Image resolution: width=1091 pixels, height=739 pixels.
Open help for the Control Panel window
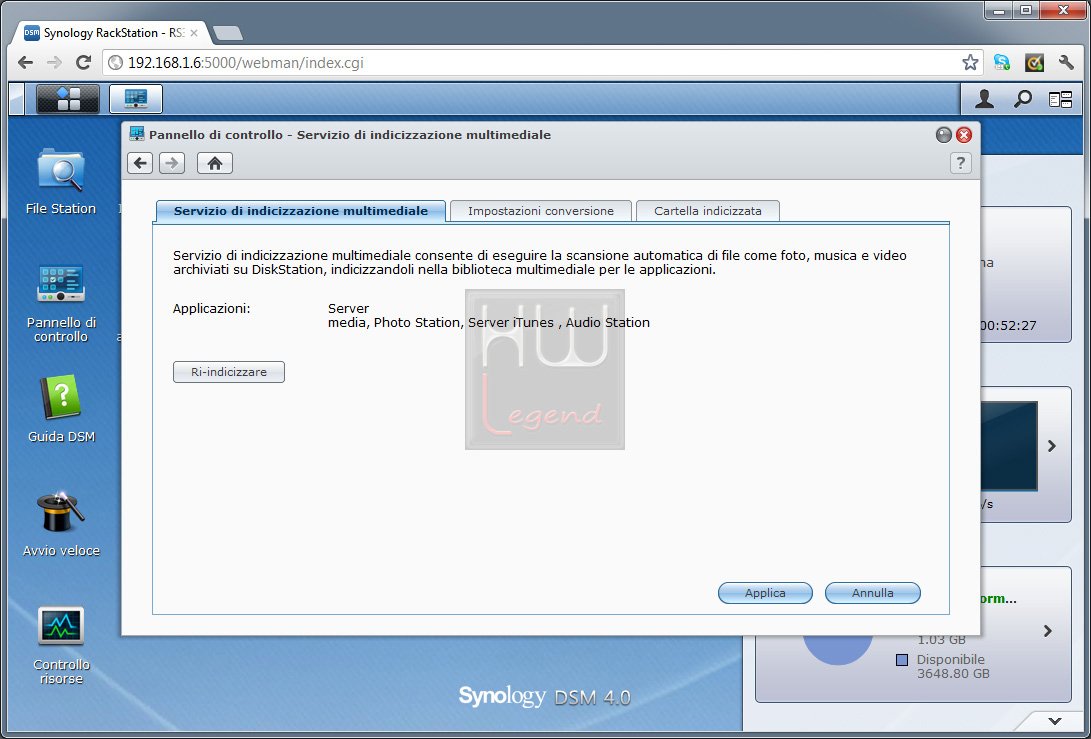(x=960, y=163)
